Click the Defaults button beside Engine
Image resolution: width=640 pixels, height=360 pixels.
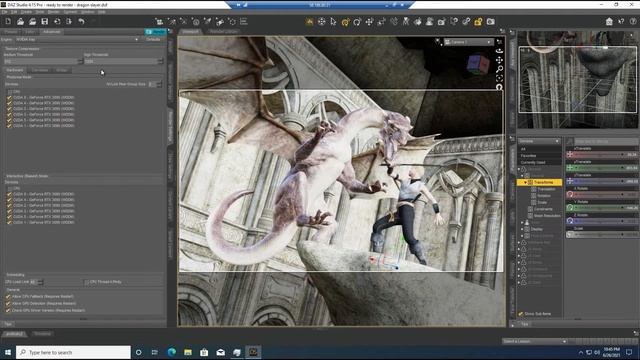(x=153, y=40)
